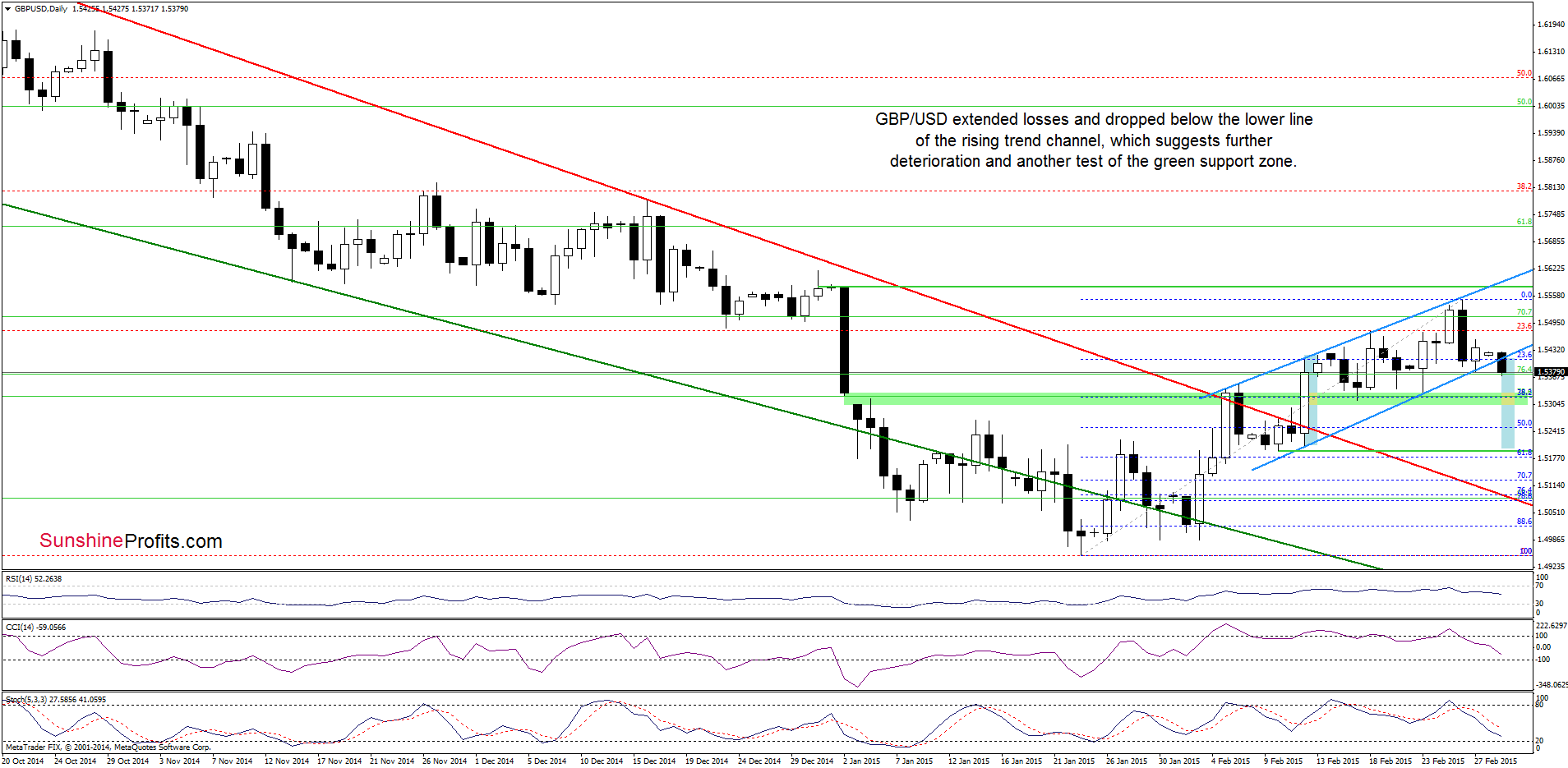The width and height of the screenshot is (1568, 768).
Task: Click the 1.53045 price axis label
Action: pos(1551,404)
